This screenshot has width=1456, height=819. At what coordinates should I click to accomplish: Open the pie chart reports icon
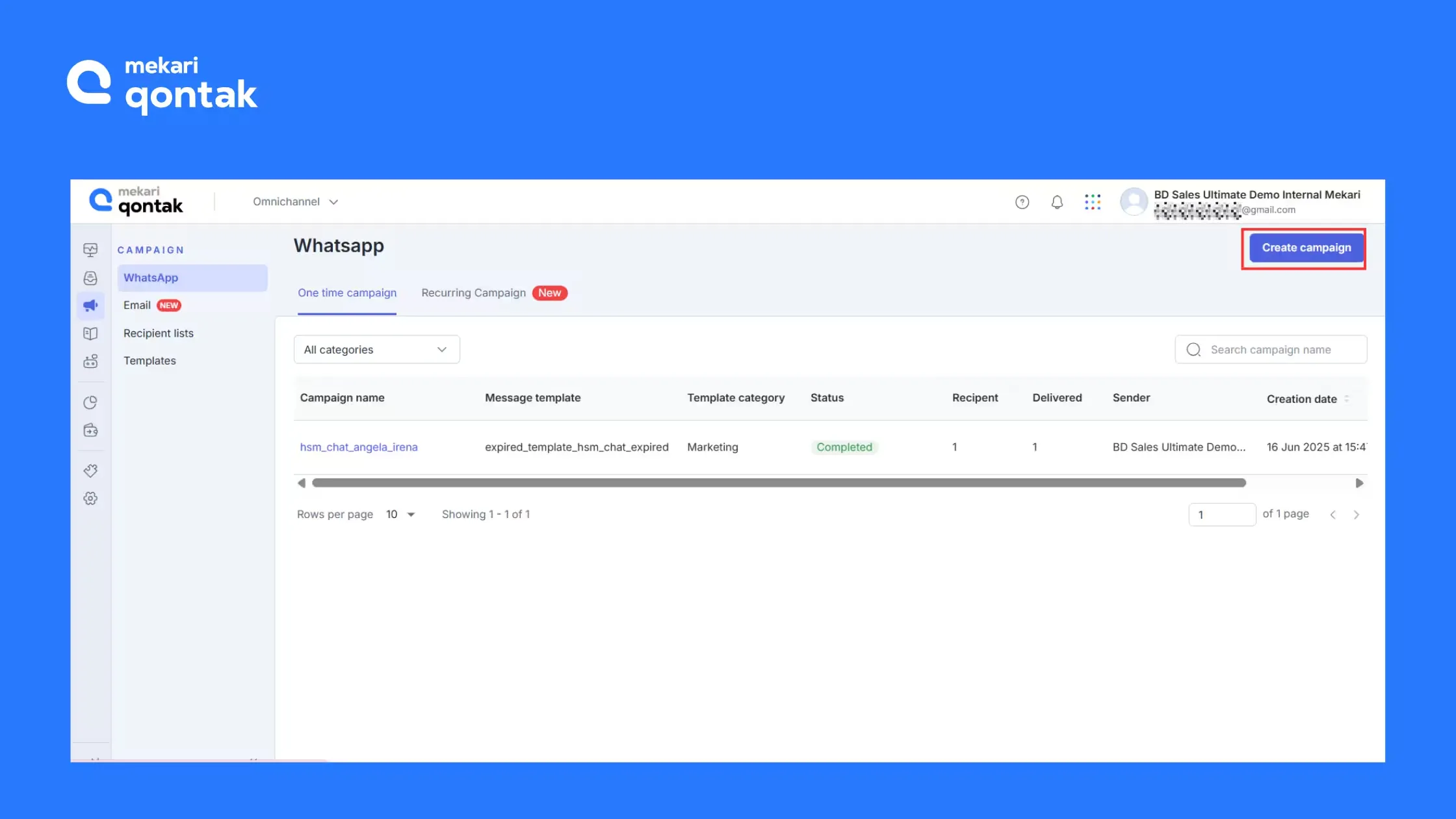(90, 402)
